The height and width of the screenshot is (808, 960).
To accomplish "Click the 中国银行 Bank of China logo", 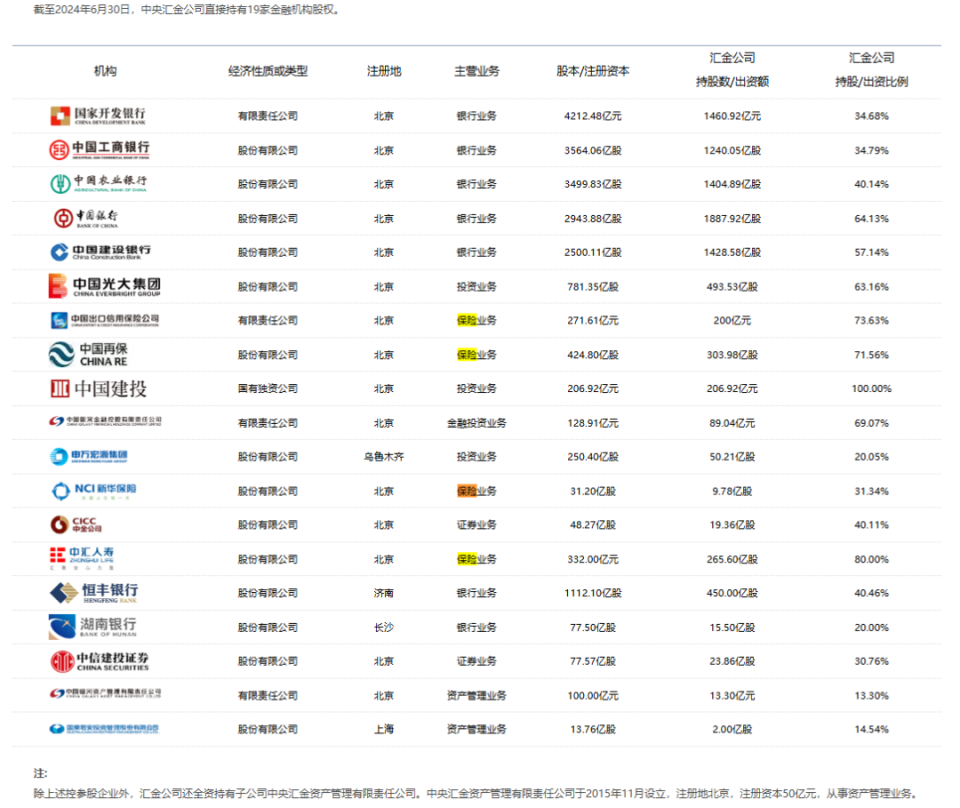I will (x=85, y=218).
